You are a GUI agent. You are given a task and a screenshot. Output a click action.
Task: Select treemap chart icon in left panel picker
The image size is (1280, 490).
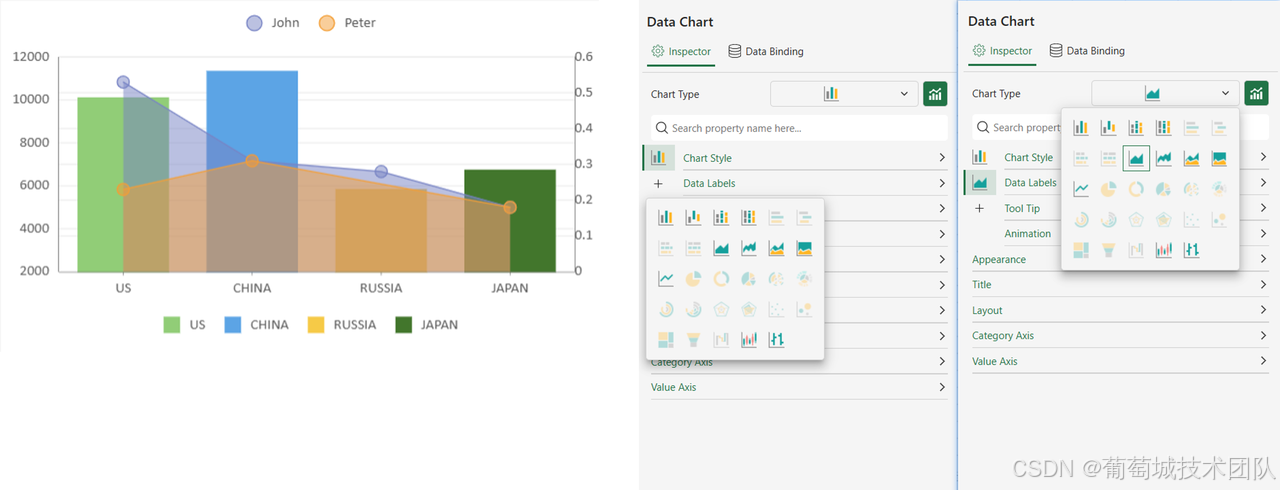click(x=665, y=340)
